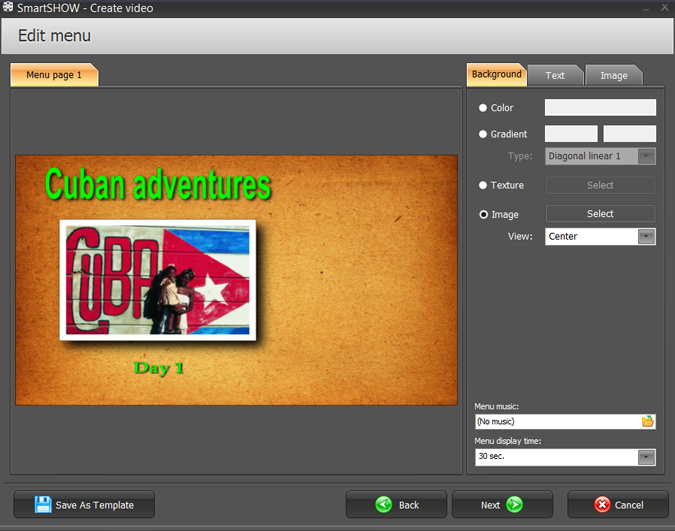The width and height of the screenshot is (675, 531).
Task: Click the green left arrow Back icon
Action: tap(384, 504)
